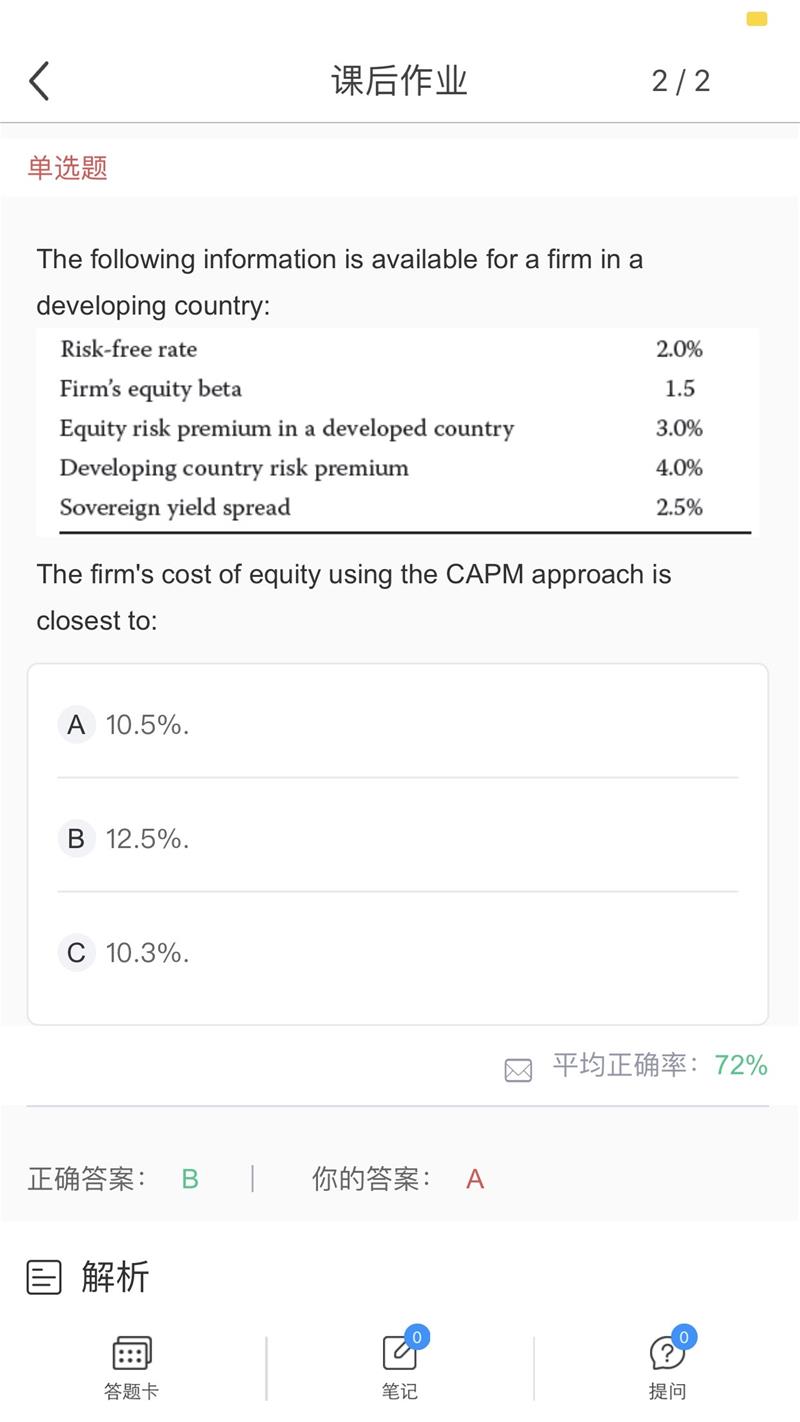Tap the blue notes count badge
Viewport: 800px width, 1422px height.
(417, 1337)
